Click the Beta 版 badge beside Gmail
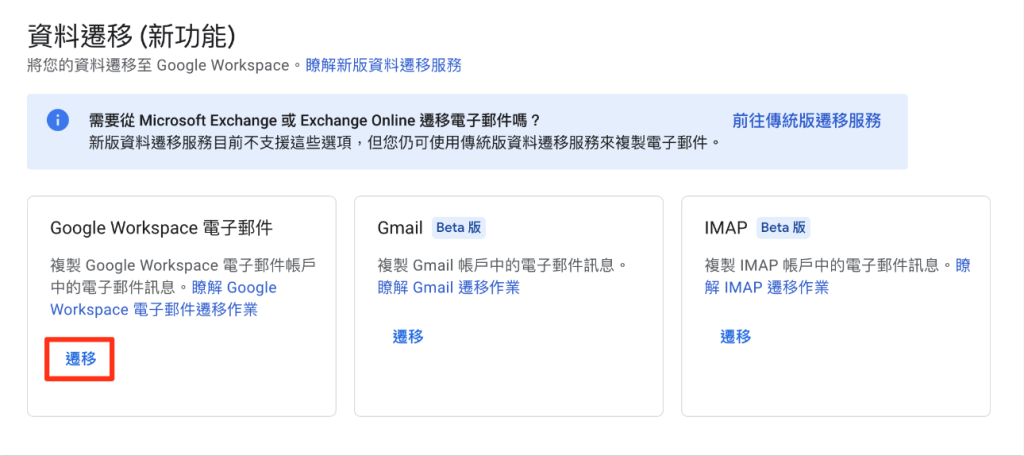1024x456 pixels. pos(458,228)
